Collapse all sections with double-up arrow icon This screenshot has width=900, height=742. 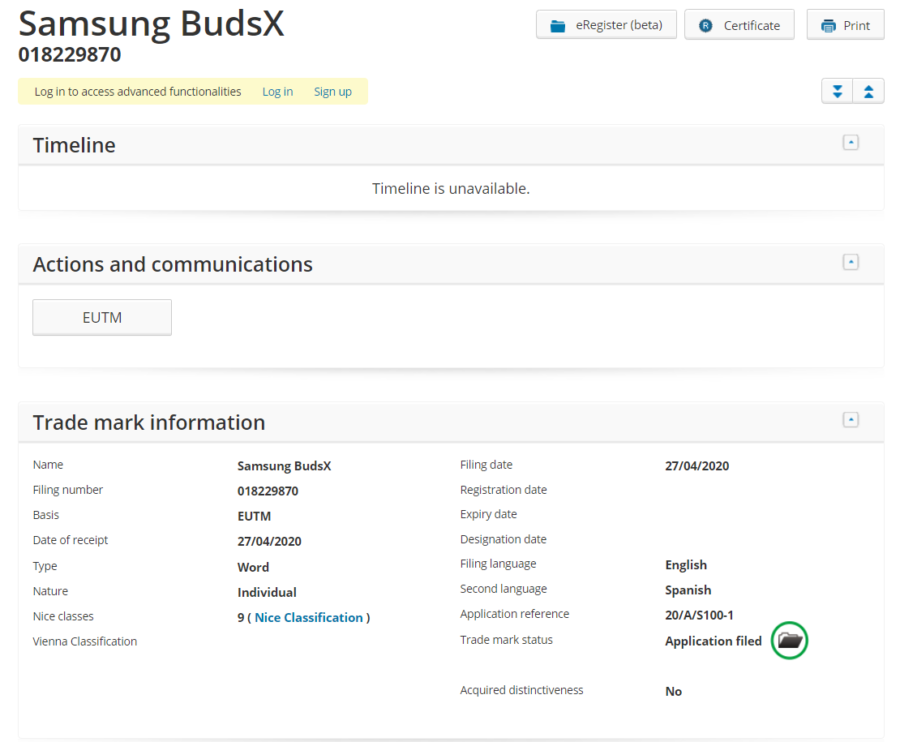click(x=868, y=91)
